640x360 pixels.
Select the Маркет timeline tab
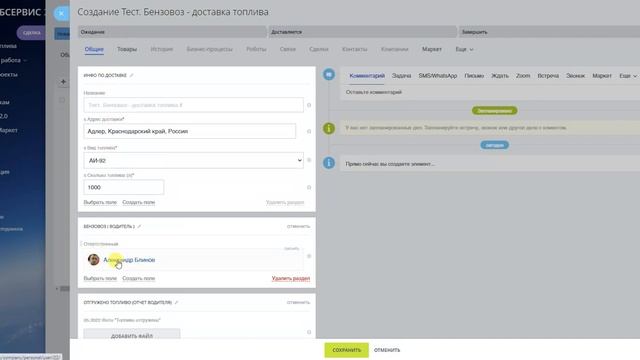pos(602,76)
